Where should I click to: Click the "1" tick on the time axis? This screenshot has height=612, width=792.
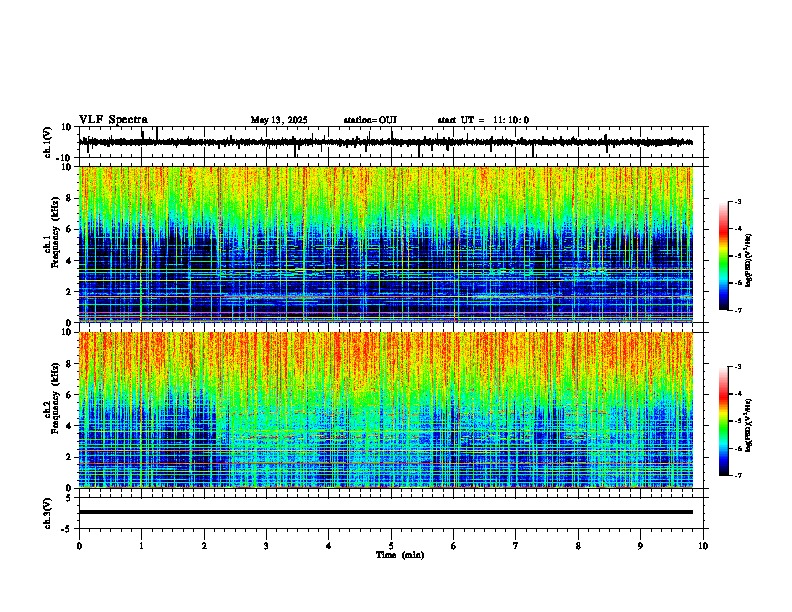point(141,546)
